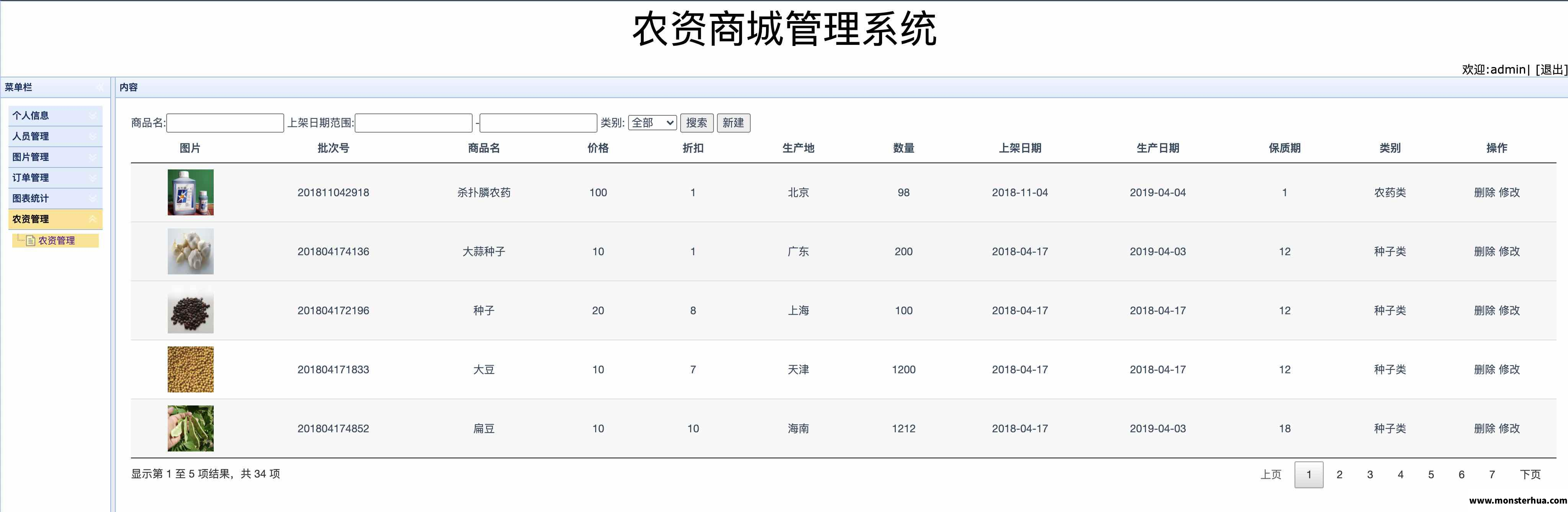
Task: Expand the 人员管理 accordion chevron
Action: point(93,136)
